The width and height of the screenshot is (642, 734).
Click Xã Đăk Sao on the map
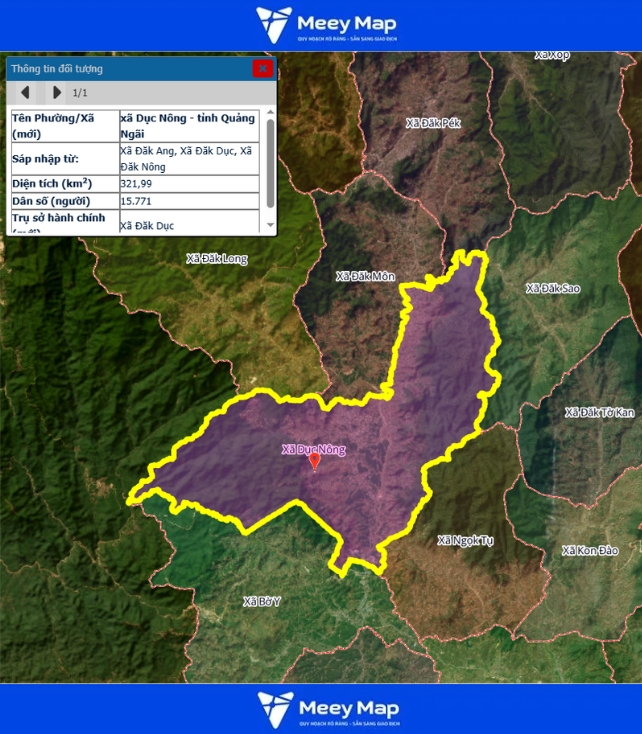[x=553, y=289]
